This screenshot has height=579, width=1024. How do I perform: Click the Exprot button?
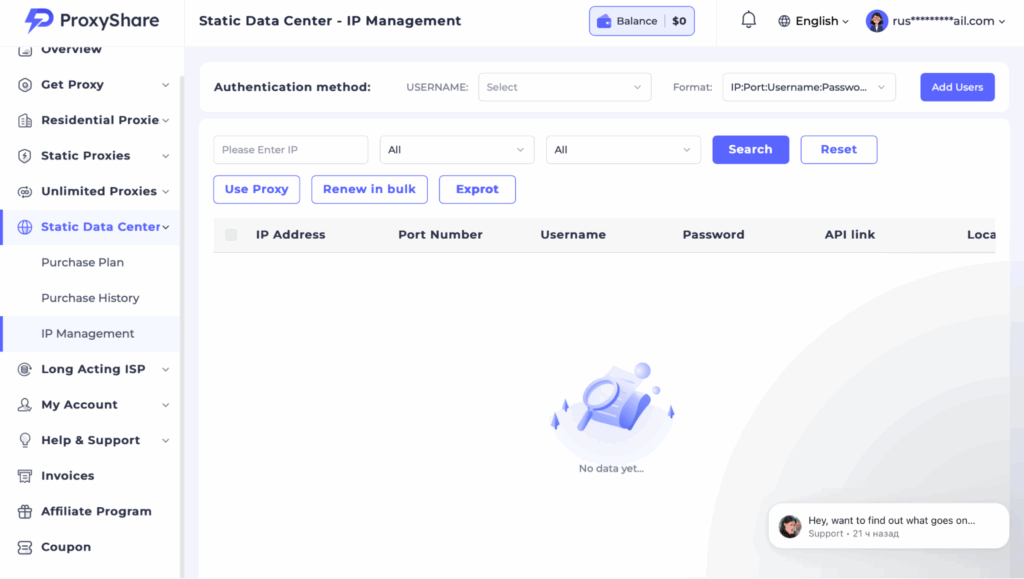tap(477, 189)
